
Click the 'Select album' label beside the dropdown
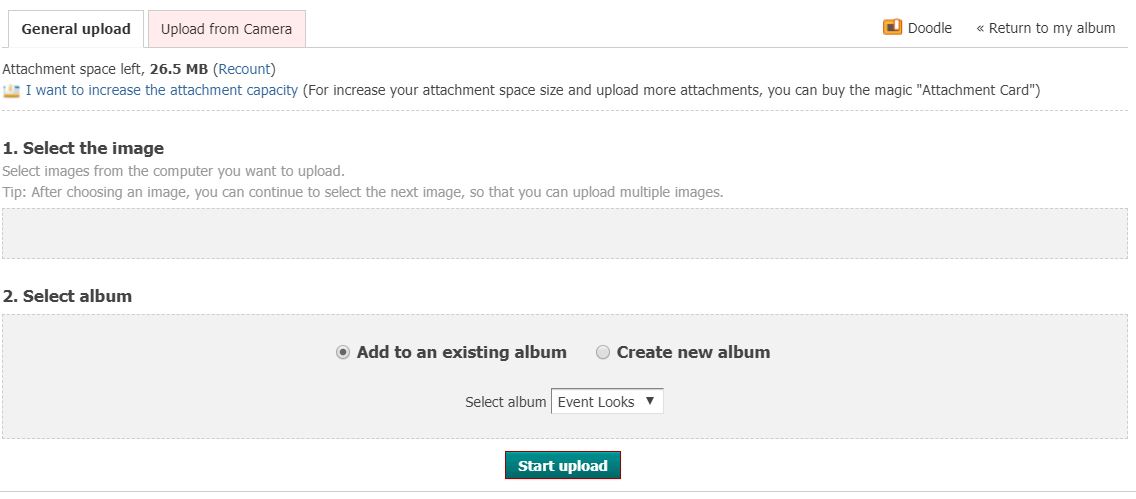506,402
